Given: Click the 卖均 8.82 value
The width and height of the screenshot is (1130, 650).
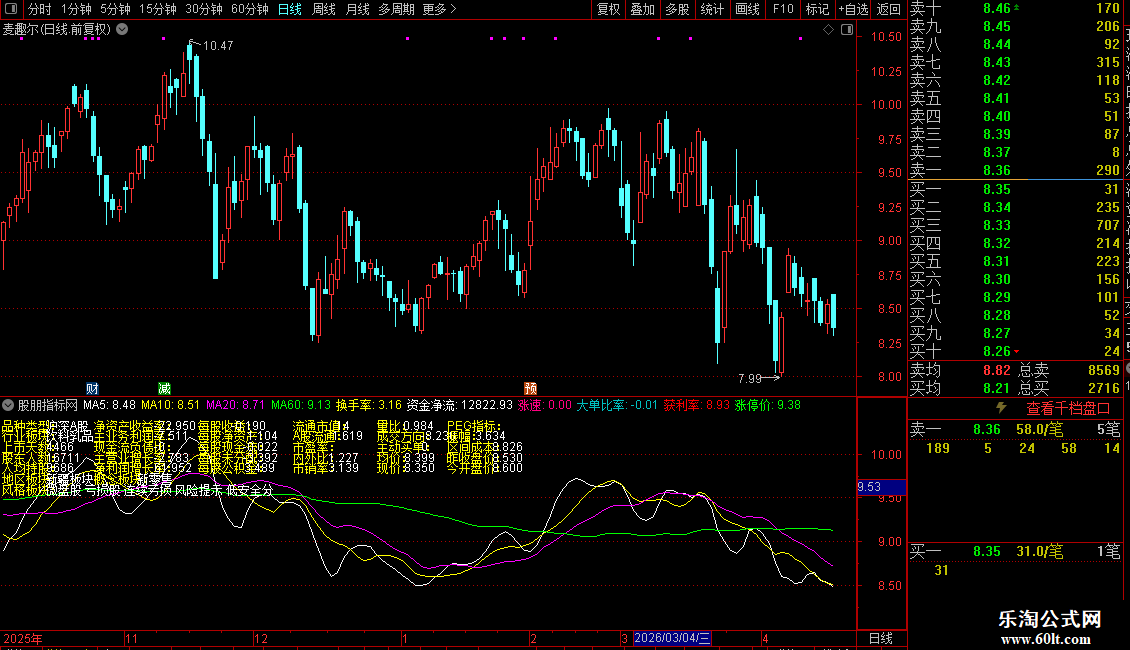Looking at the screenshot, I should click(997, 370).
